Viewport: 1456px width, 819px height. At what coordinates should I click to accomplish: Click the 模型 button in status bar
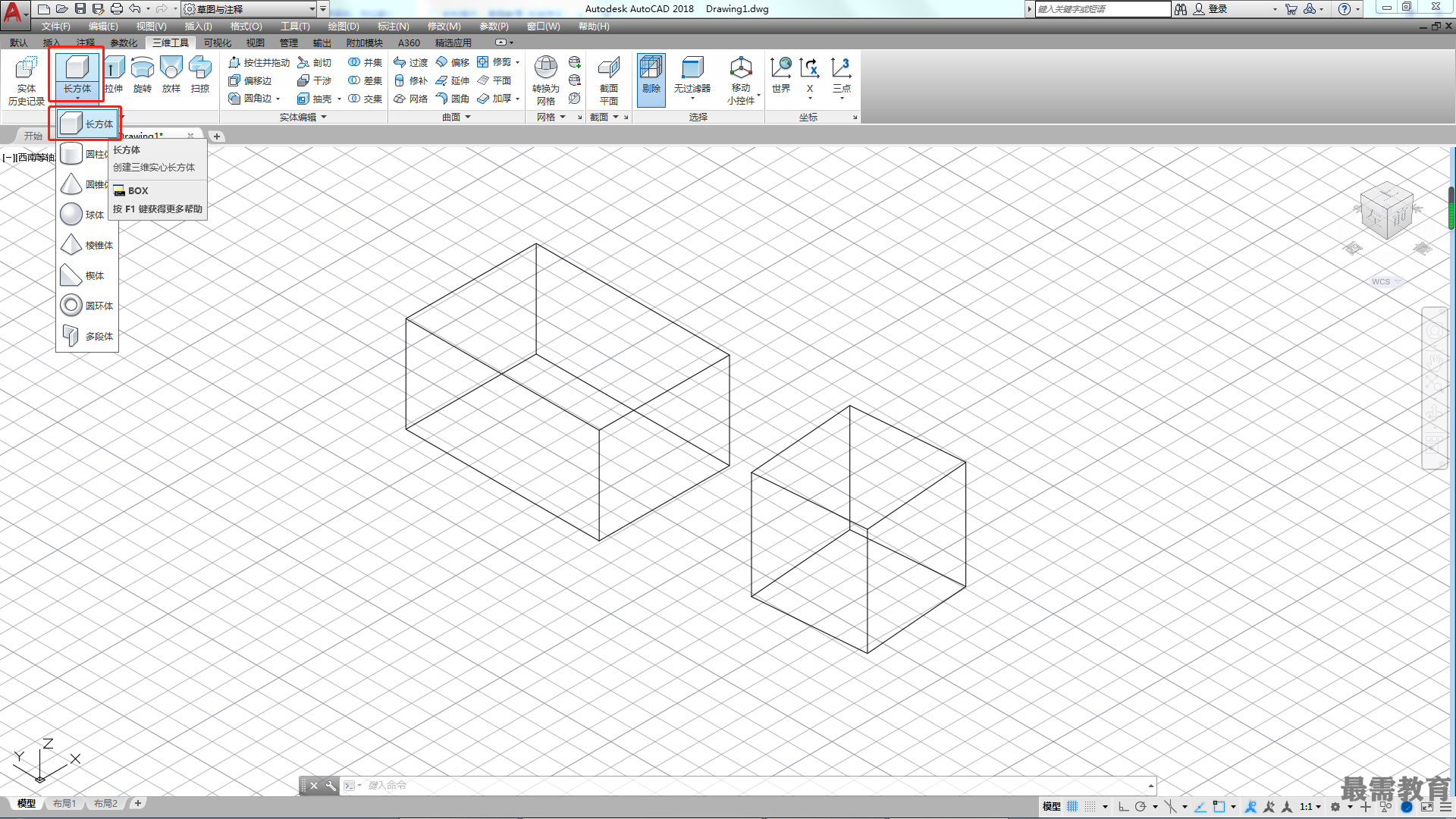coord(1051,807)
